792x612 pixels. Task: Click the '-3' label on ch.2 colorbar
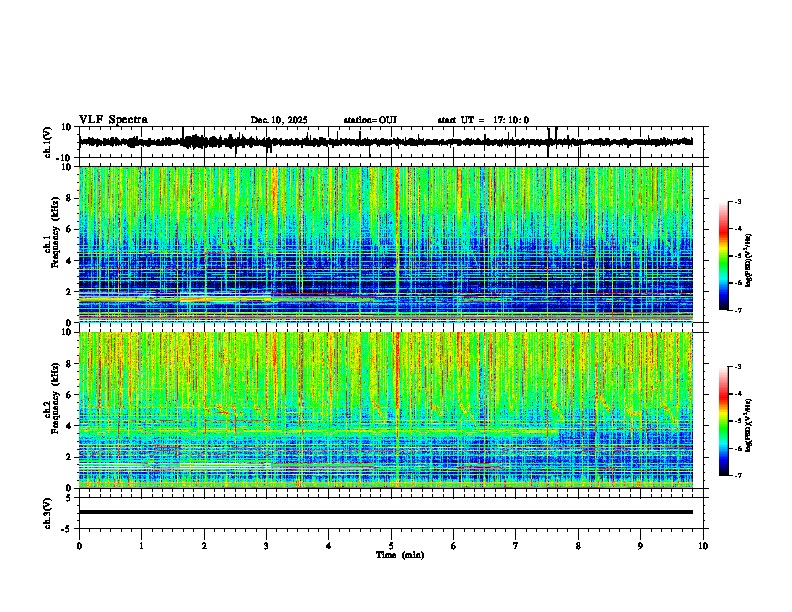click(738, 367)
